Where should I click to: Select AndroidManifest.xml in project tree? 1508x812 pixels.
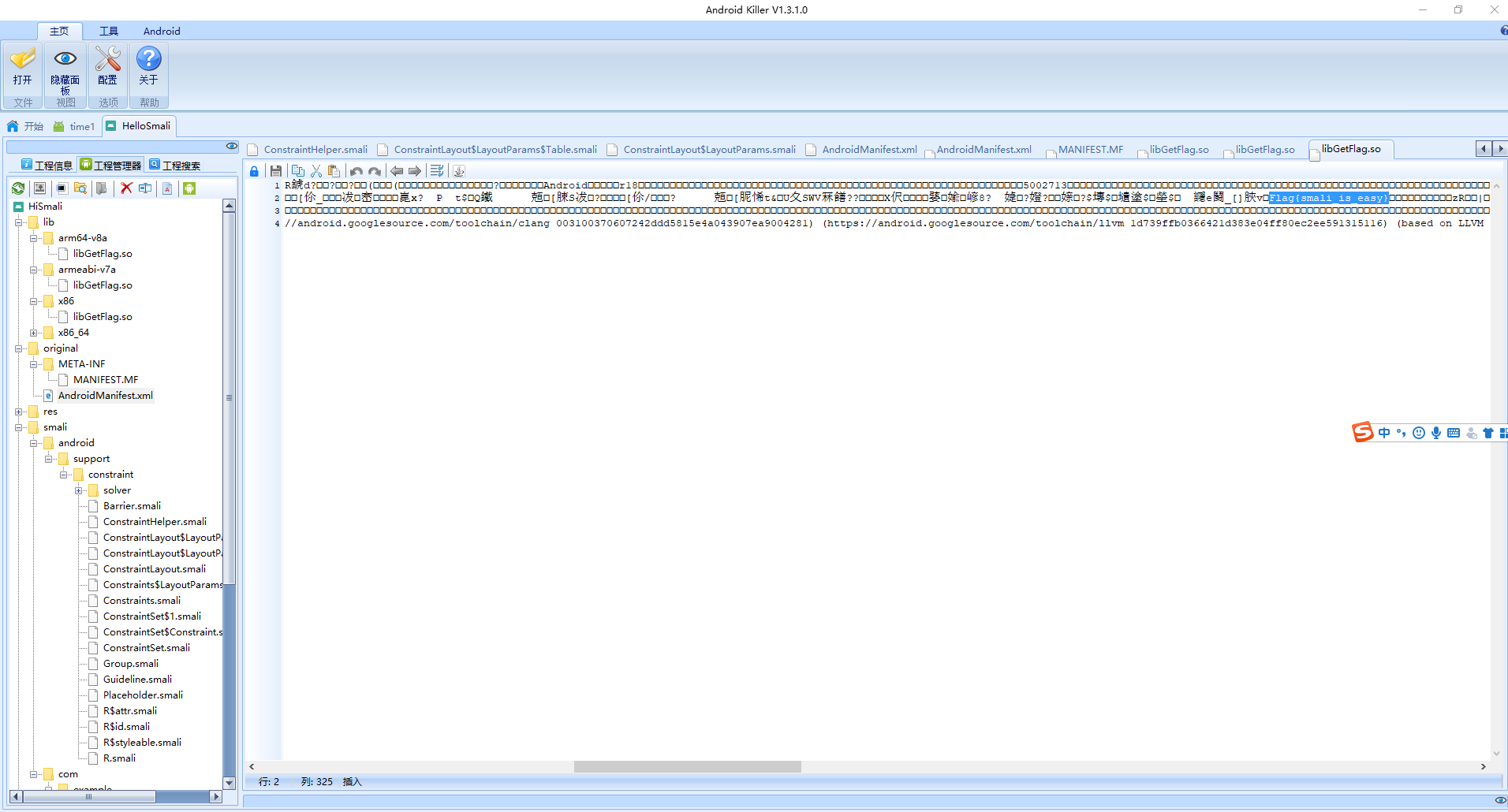(x=106, y=396)
